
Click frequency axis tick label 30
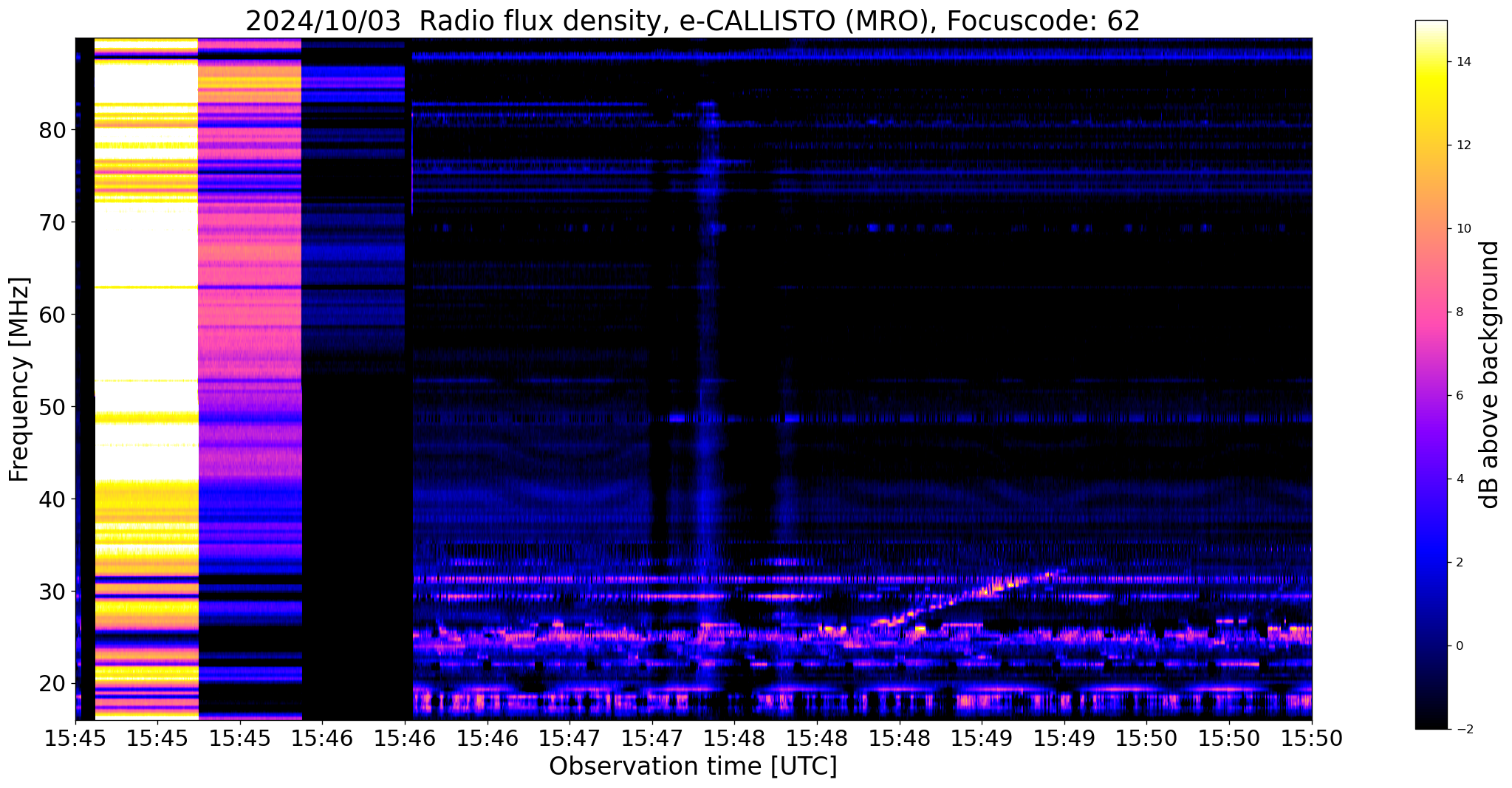click(x=52, y=592)
